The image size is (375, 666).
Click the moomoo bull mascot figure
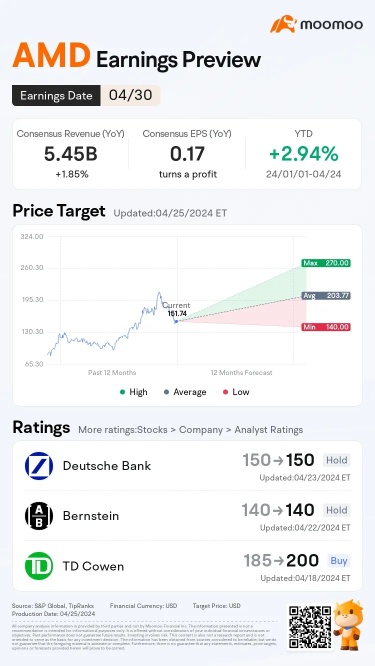click(348, 624)
